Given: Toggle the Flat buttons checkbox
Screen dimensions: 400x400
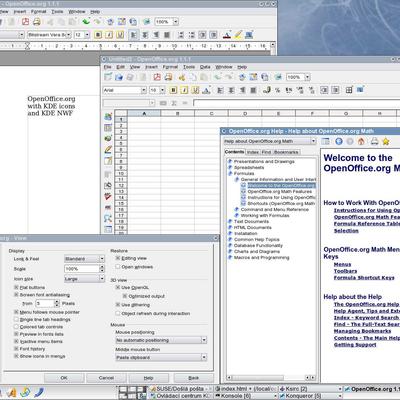Looking at the screenshot, I should click(16, 287).
